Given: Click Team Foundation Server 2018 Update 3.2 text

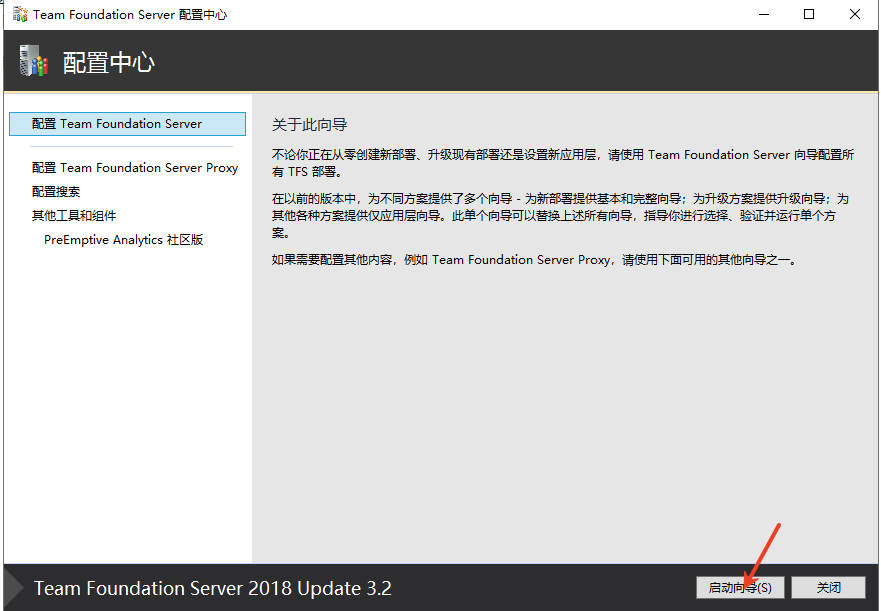Looking at the screenshot, I should [213, 588].
